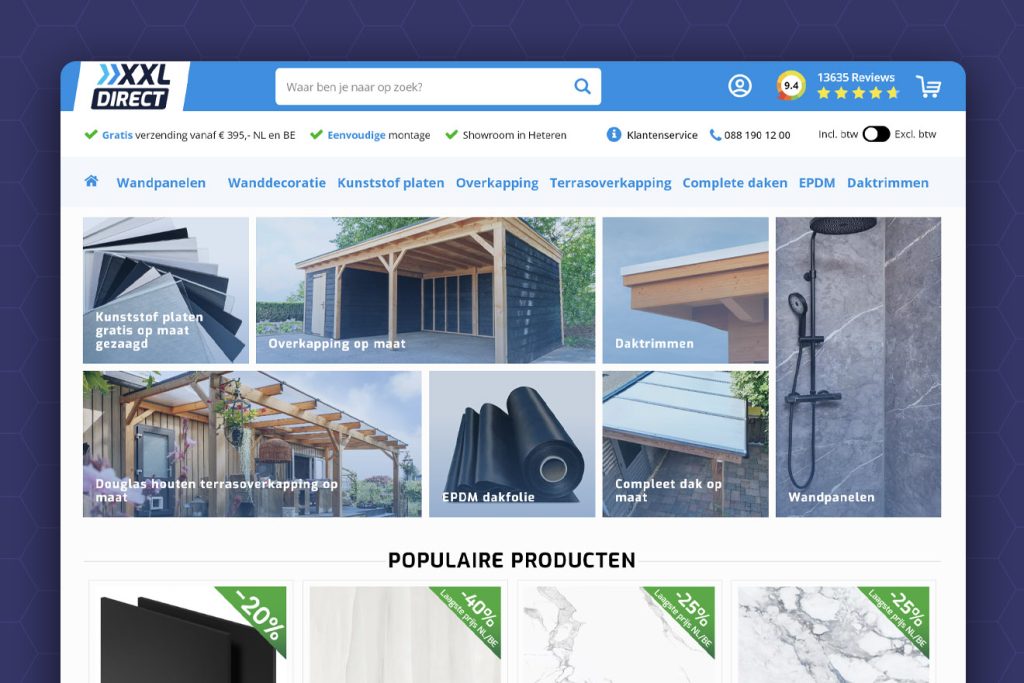Open the shopping cart icon
The image size is (1024, 683).
(928, 87)
